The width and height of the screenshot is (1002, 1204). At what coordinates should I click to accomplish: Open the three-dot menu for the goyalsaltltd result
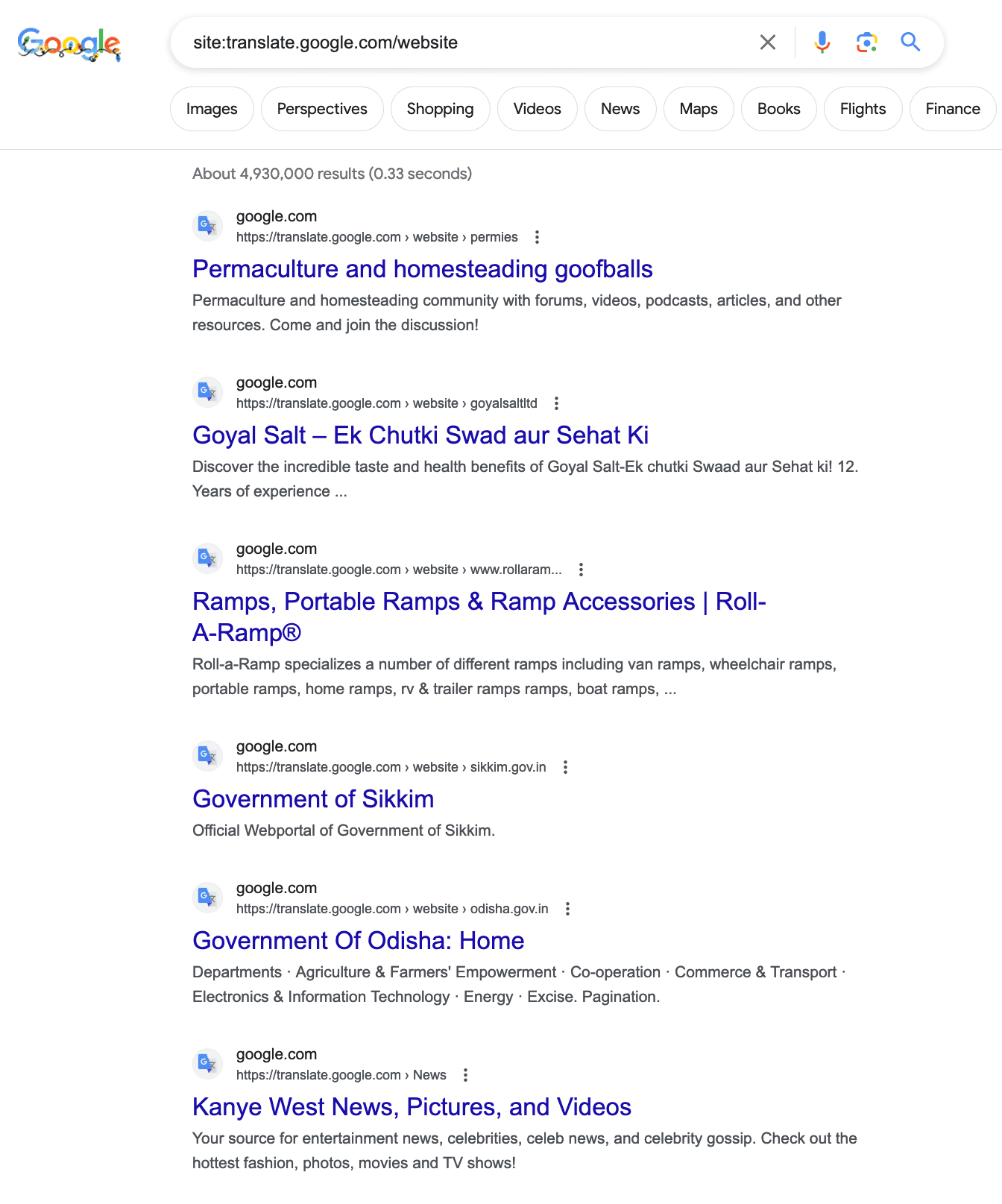[556, 403]
